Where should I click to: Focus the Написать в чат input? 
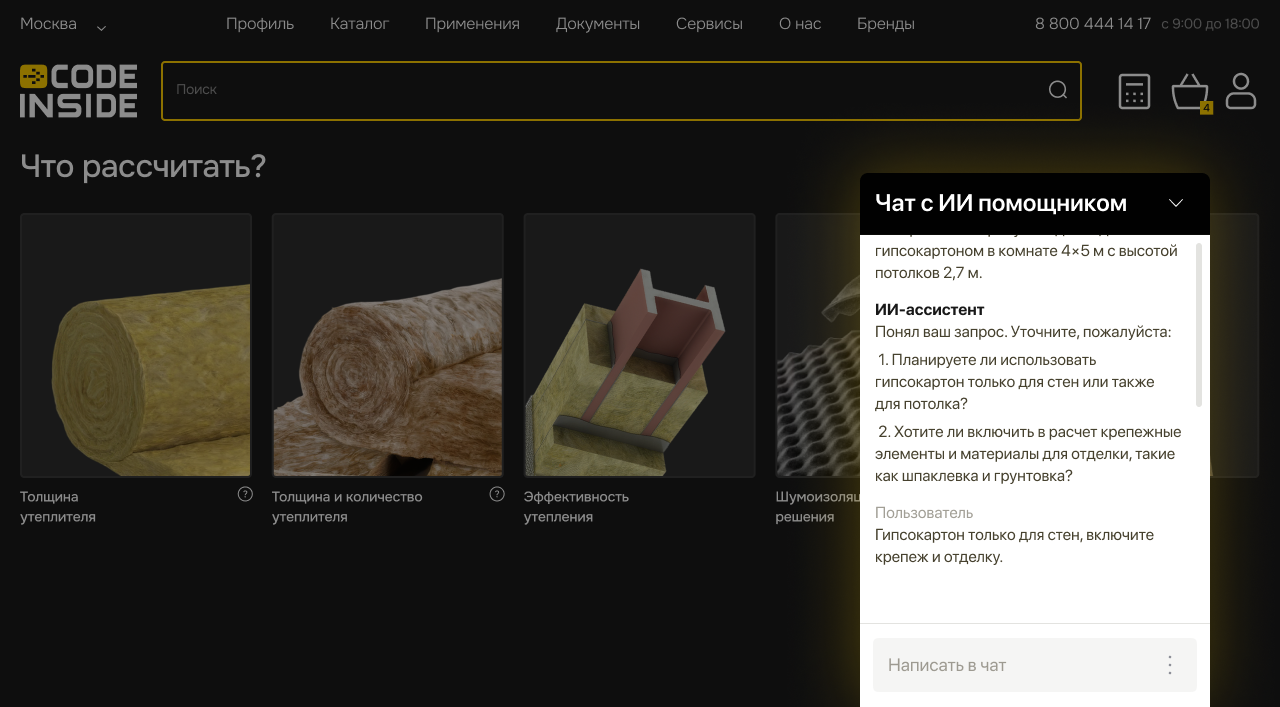point(1035,665)
